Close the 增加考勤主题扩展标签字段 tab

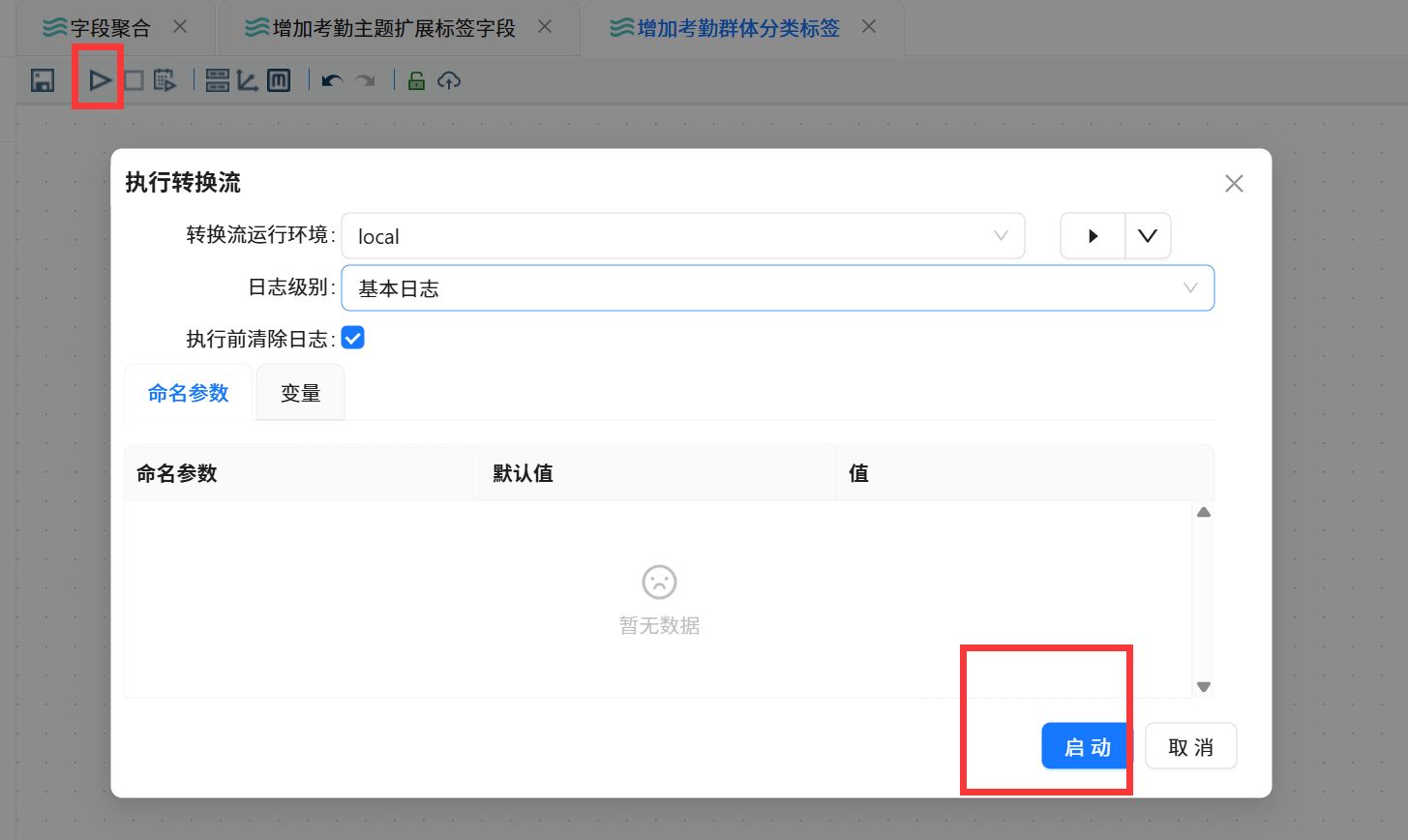click(x=545, y=27)
